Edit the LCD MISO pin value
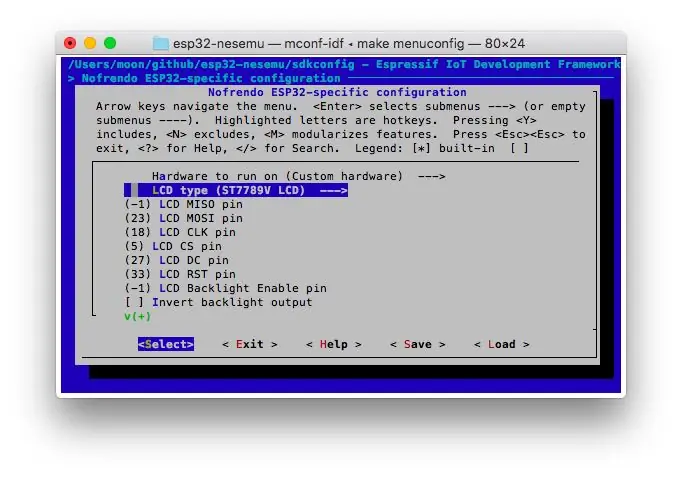The height and width of the screenshot is (478, 682). click(x=184, y=204)
